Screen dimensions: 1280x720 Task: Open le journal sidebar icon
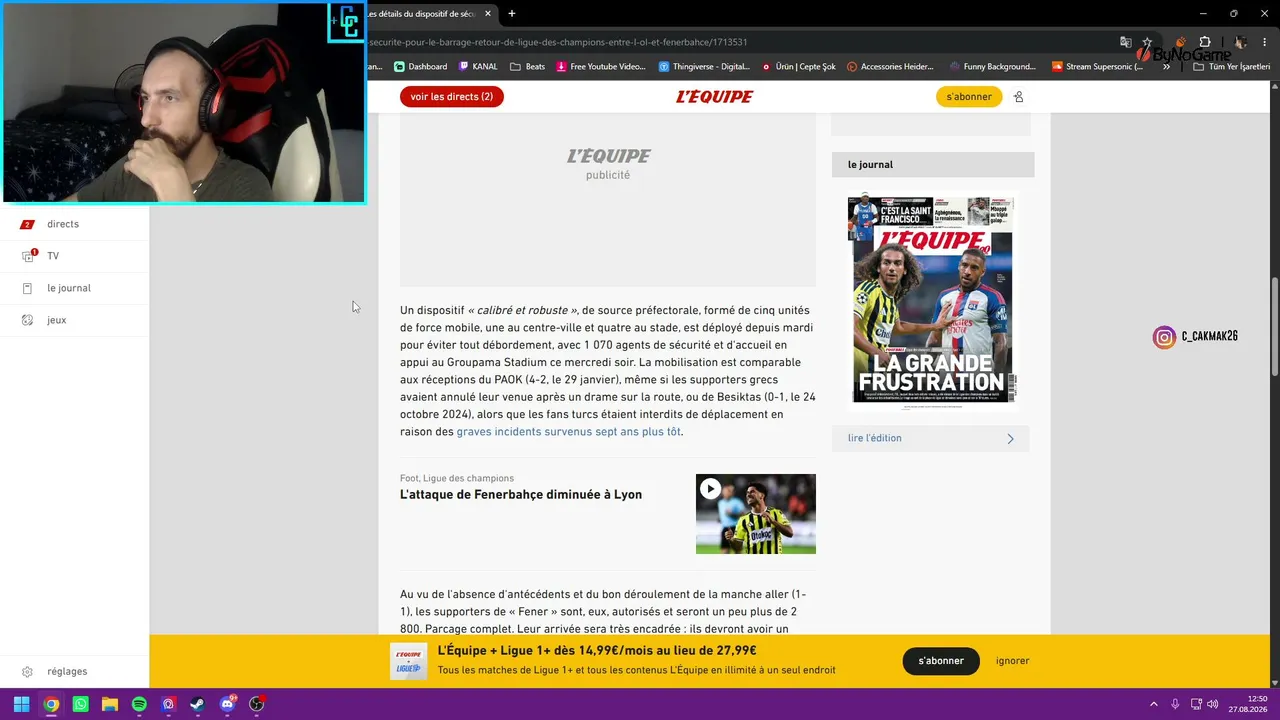[x=27, y=288]
